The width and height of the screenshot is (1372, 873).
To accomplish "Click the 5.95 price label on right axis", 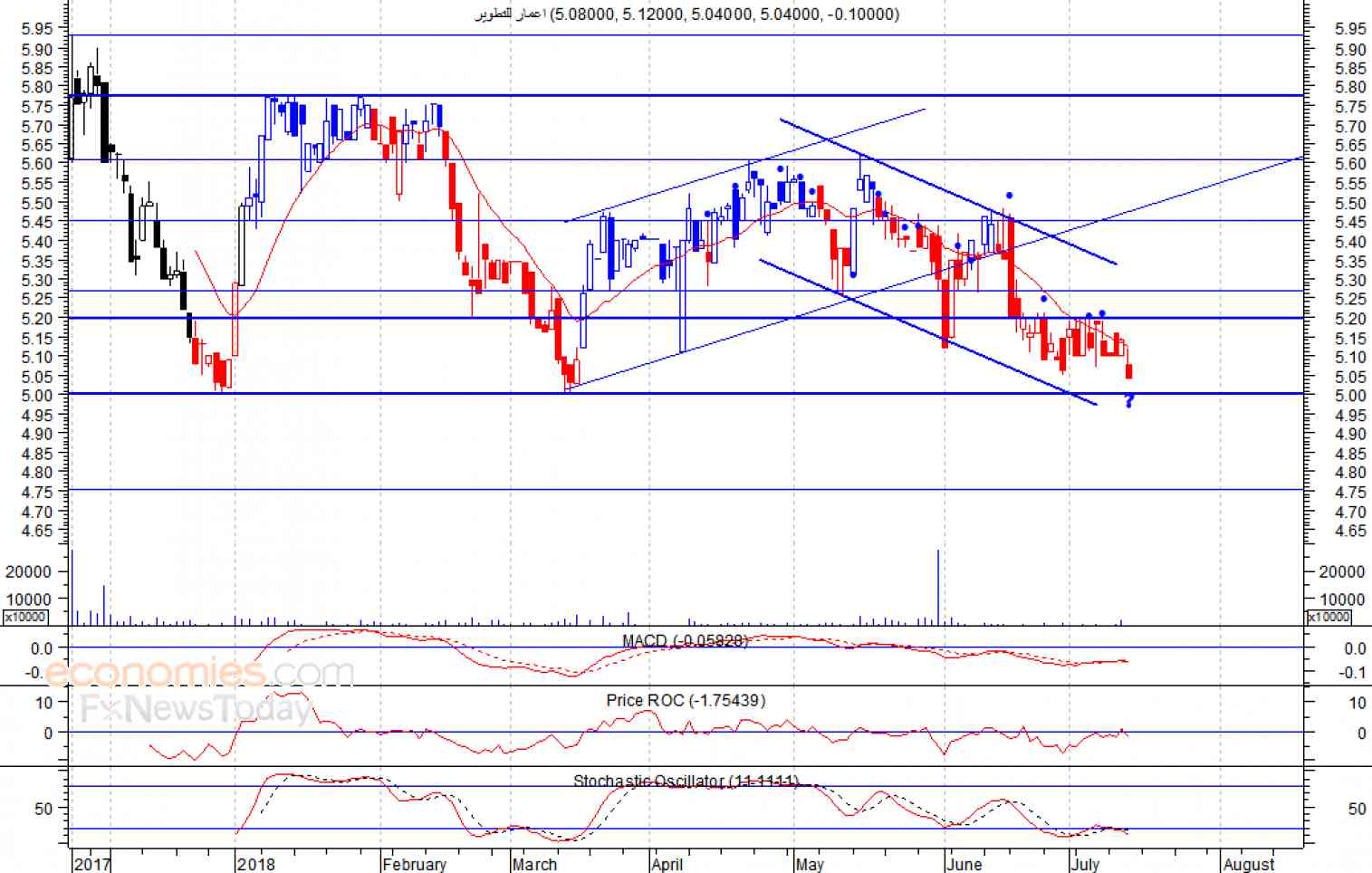I will [1350, 30].
